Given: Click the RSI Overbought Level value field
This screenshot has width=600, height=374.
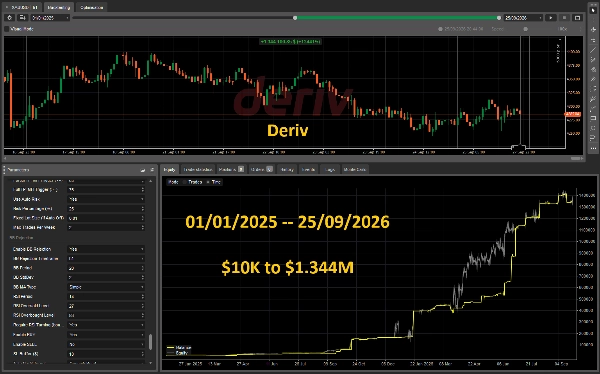Looking at the screenshot, I should 106,315.
